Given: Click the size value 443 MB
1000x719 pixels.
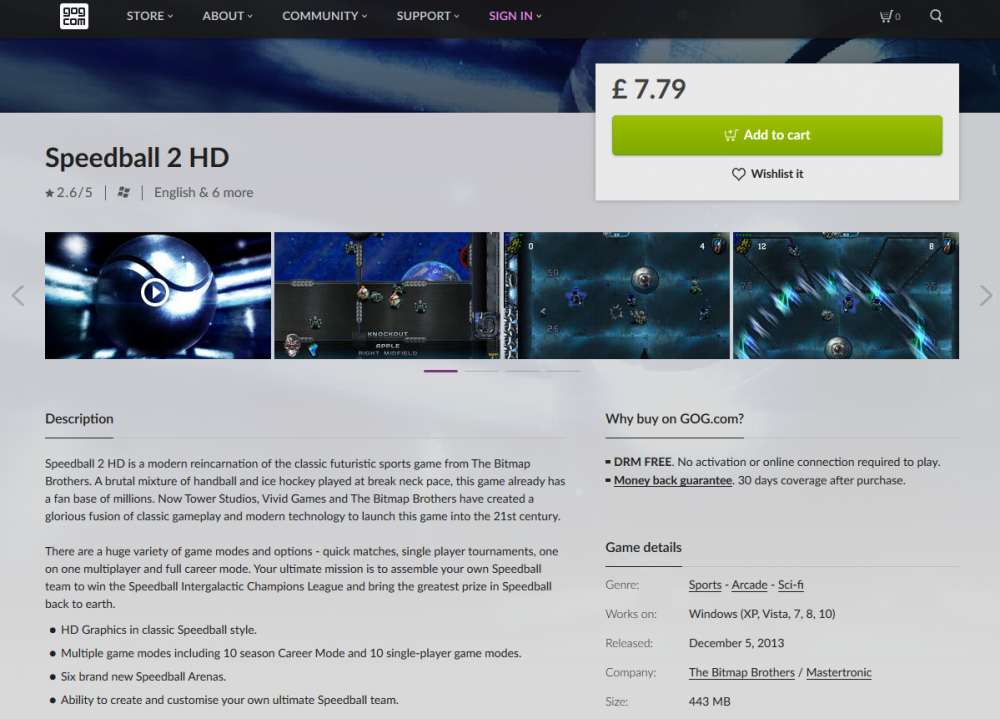Looking at the screenshot, I should click(710, 702).
